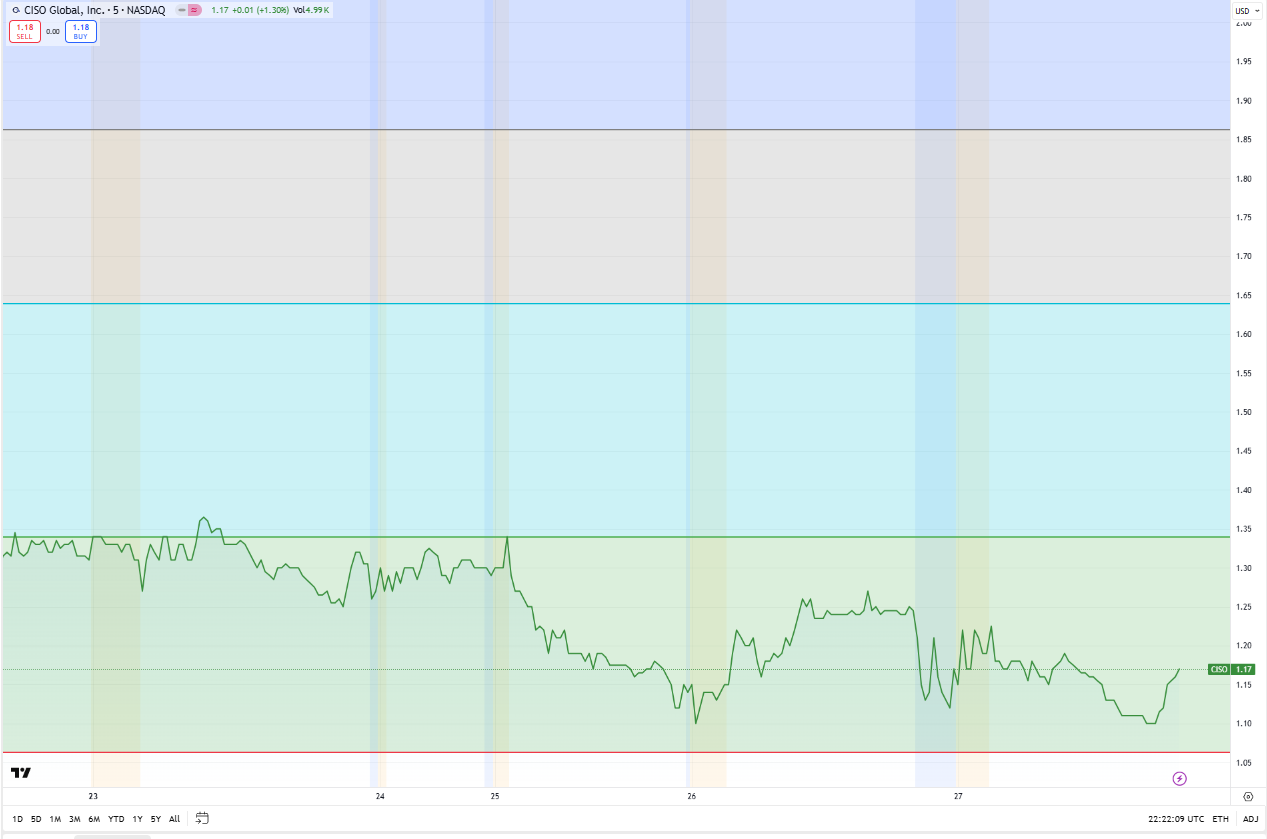The width and height of the screenshot is (1267, 839).
Task: Click the 0.00 spread value
Action: coord(53,32)
